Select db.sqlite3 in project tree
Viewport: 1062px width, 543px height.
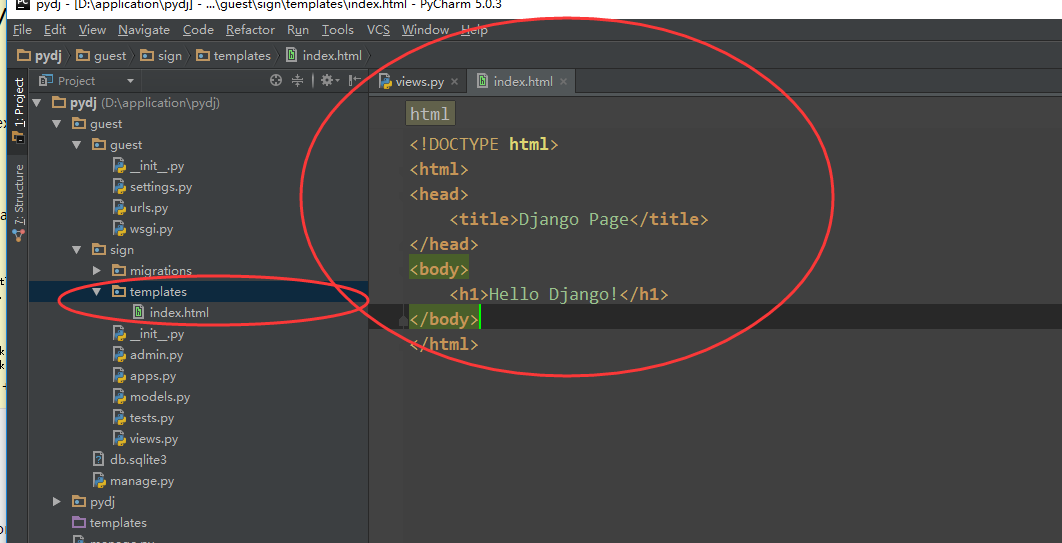click(x=138, y=460)
